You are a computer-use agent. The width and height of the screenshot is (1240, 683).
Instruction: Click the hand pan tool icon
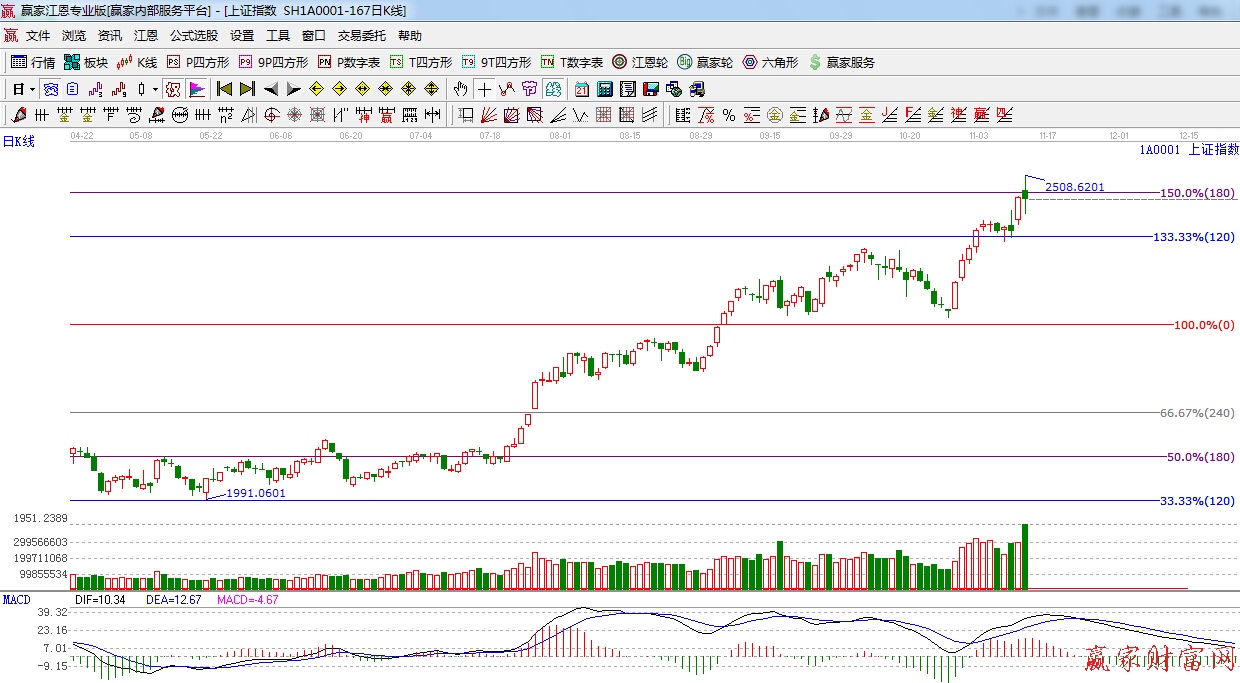click(460, 89)
